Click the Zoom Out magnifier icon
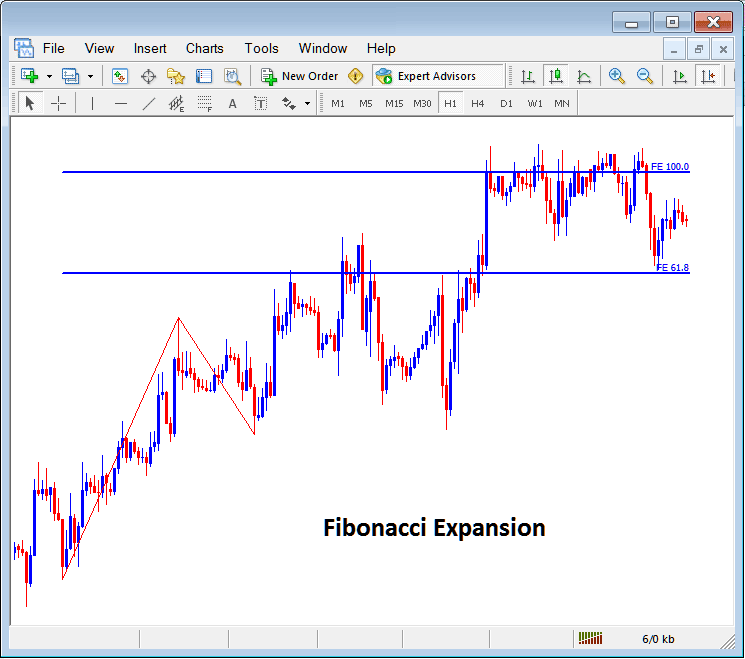Viewport: 745px width, 659px height. [x=645, y=76]
